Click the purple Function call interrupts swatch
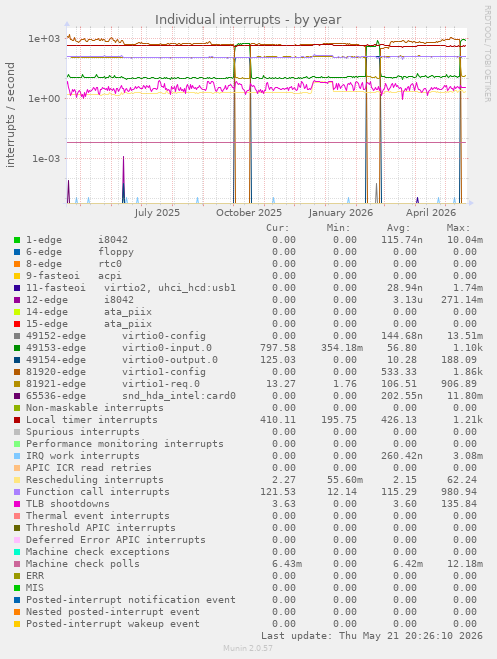The image size is (497, 659). tap(17, 492)
